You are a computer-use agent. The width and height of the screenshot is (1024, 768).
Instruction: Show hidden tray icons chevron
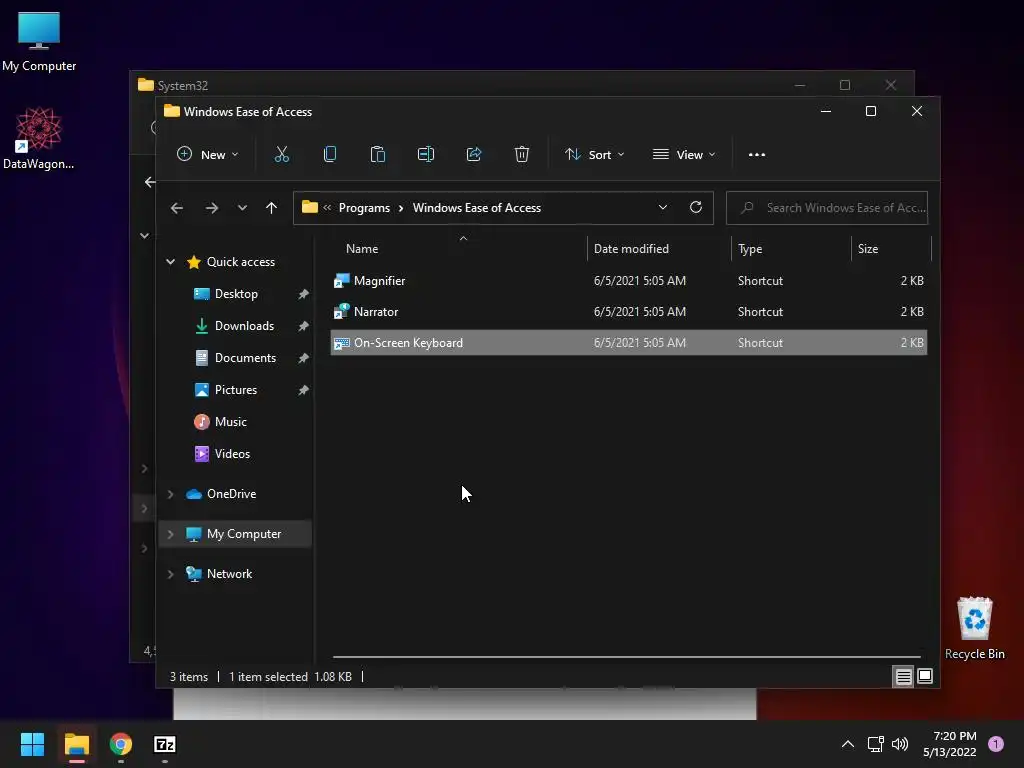point(848,744)
